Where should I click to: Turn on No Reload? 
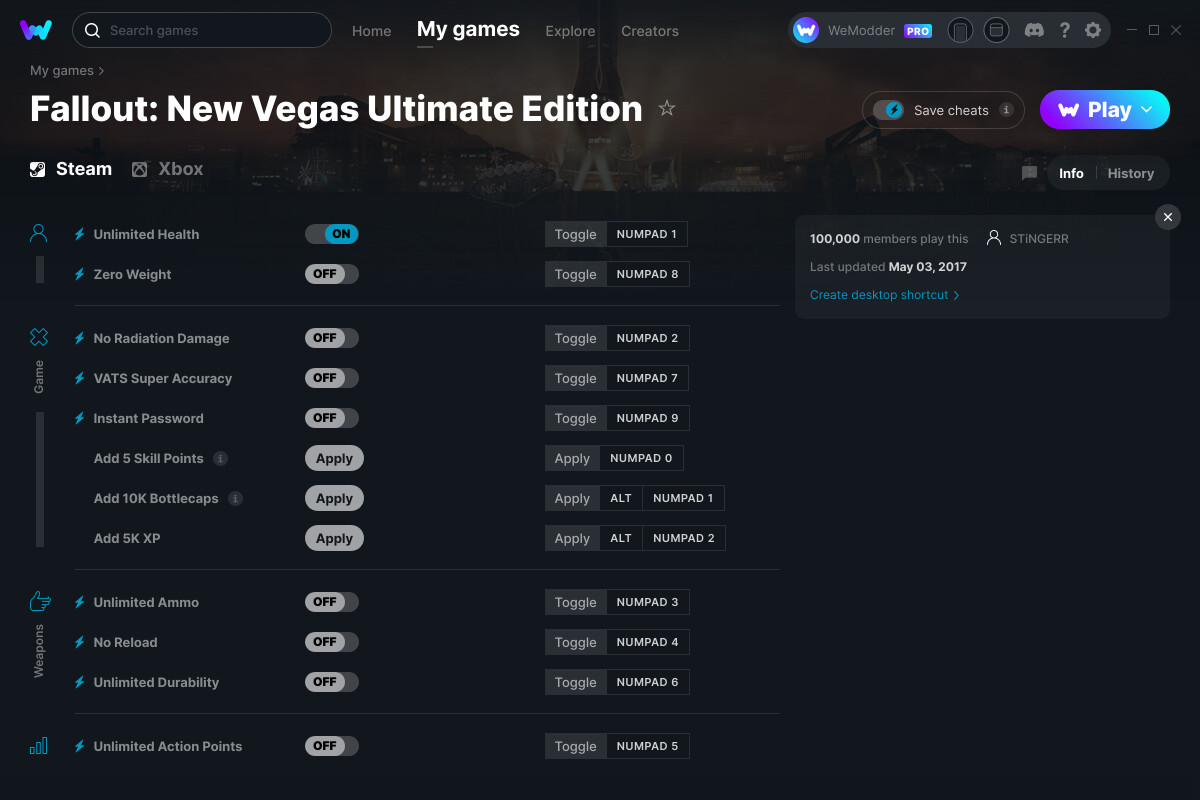click(x=331, y=641)
